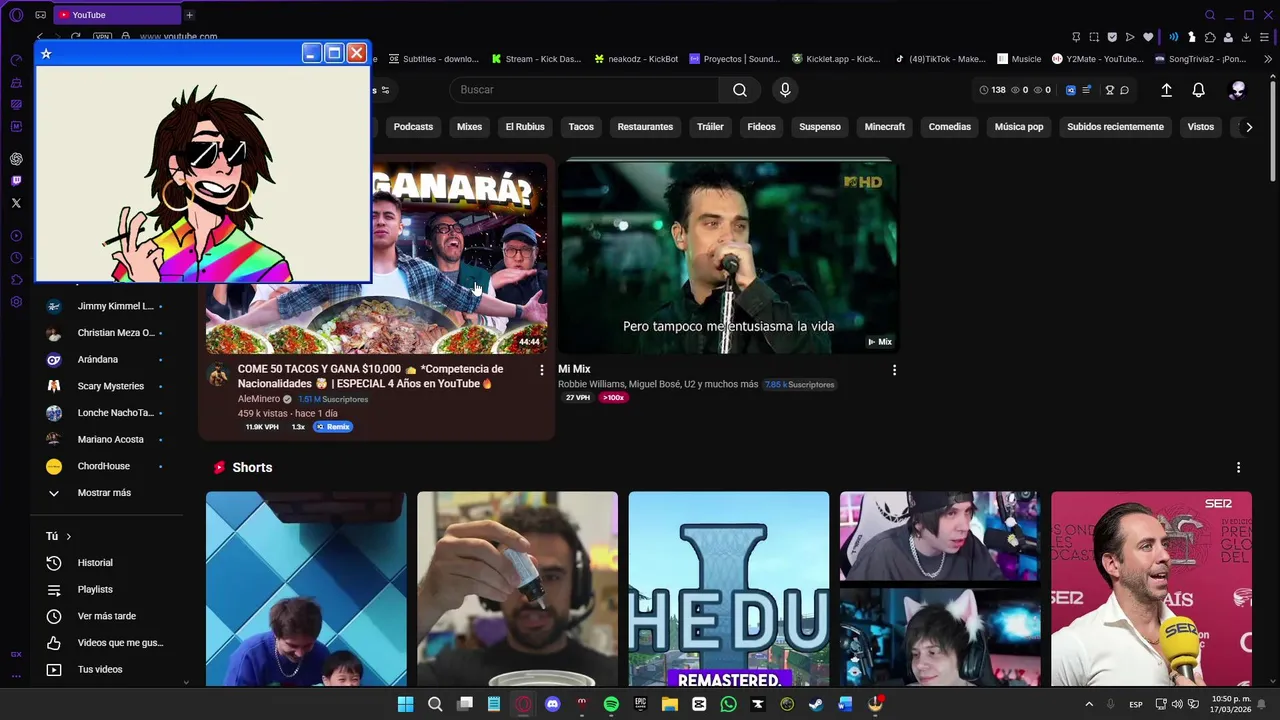The height and width of the screenshot is (720, 1280).
Task: Show hidden bookmarks with double chevron
Action: click(1268, 59)
